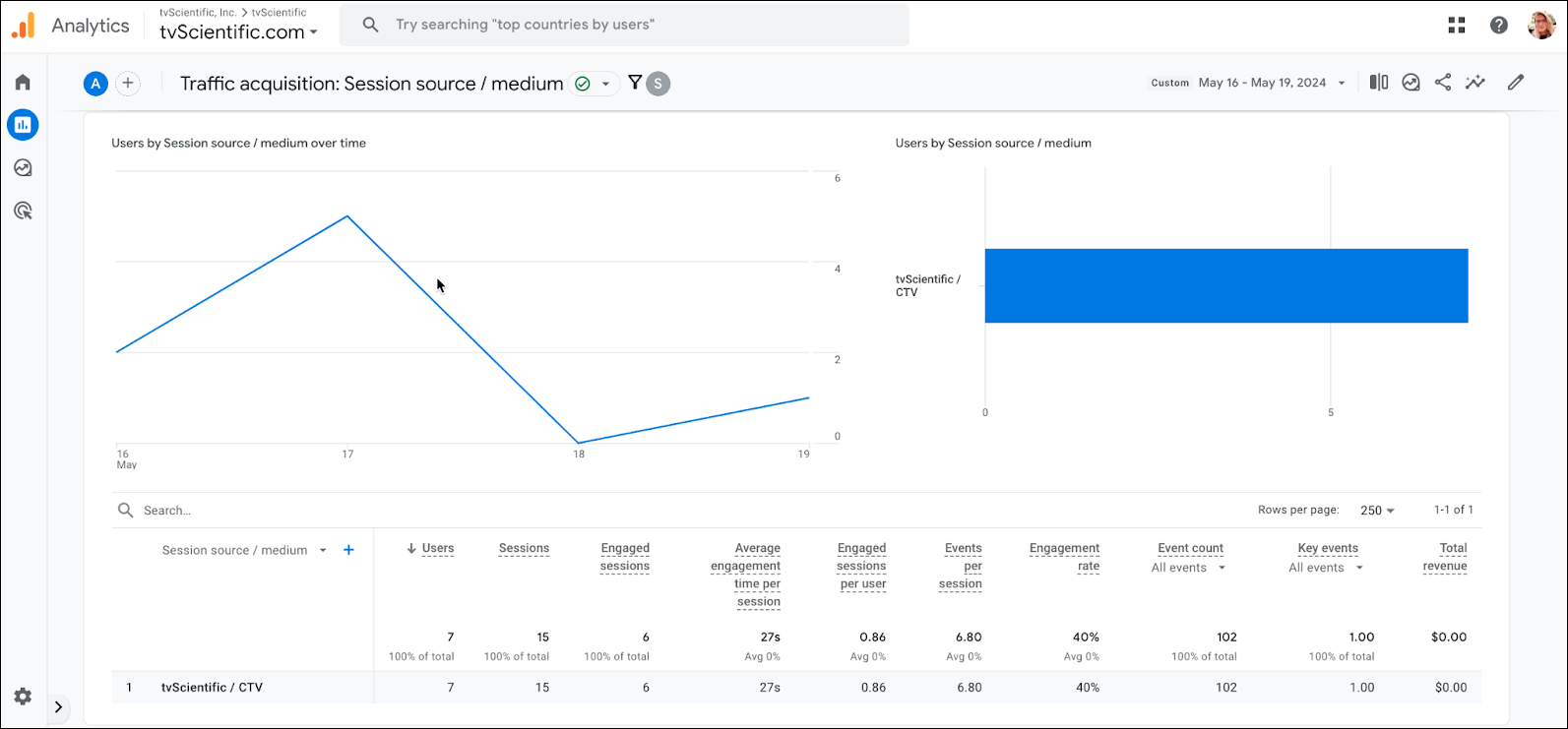The image size is (1568, 729).
Task: Click the 'Users by Session source / medium over time' title
Action: click(x=238, y=143)
